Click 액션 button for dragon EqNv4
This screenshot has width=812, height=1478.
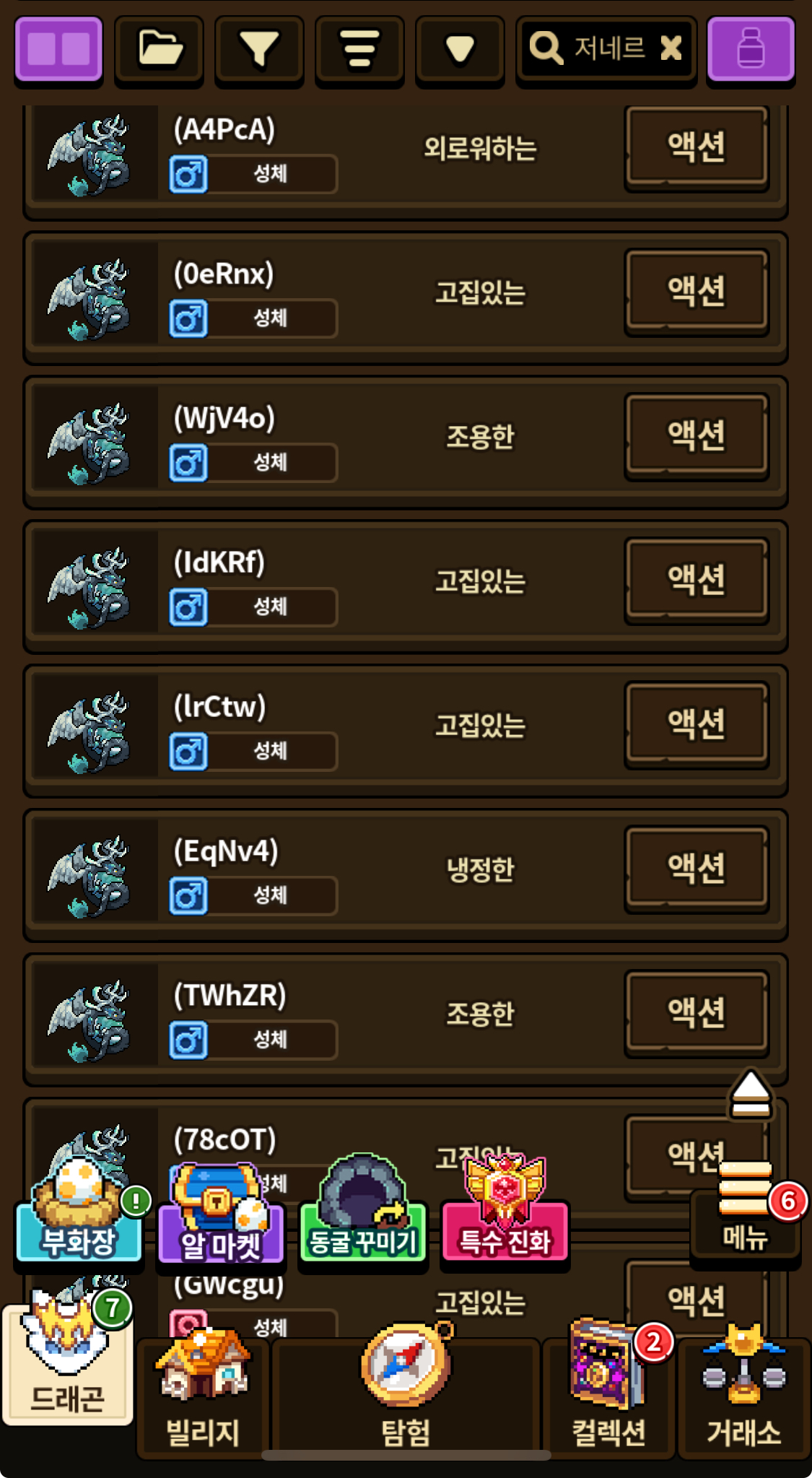point(697,868)
